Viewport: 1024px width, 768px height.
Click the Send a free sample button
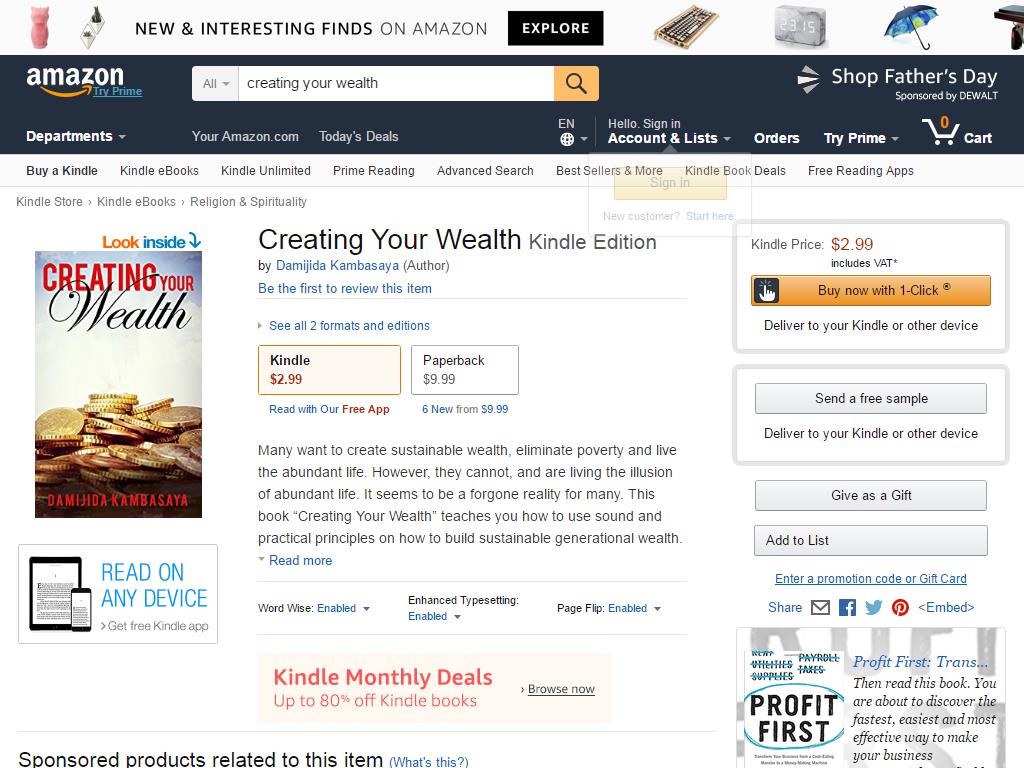click(x=871, y=398)
